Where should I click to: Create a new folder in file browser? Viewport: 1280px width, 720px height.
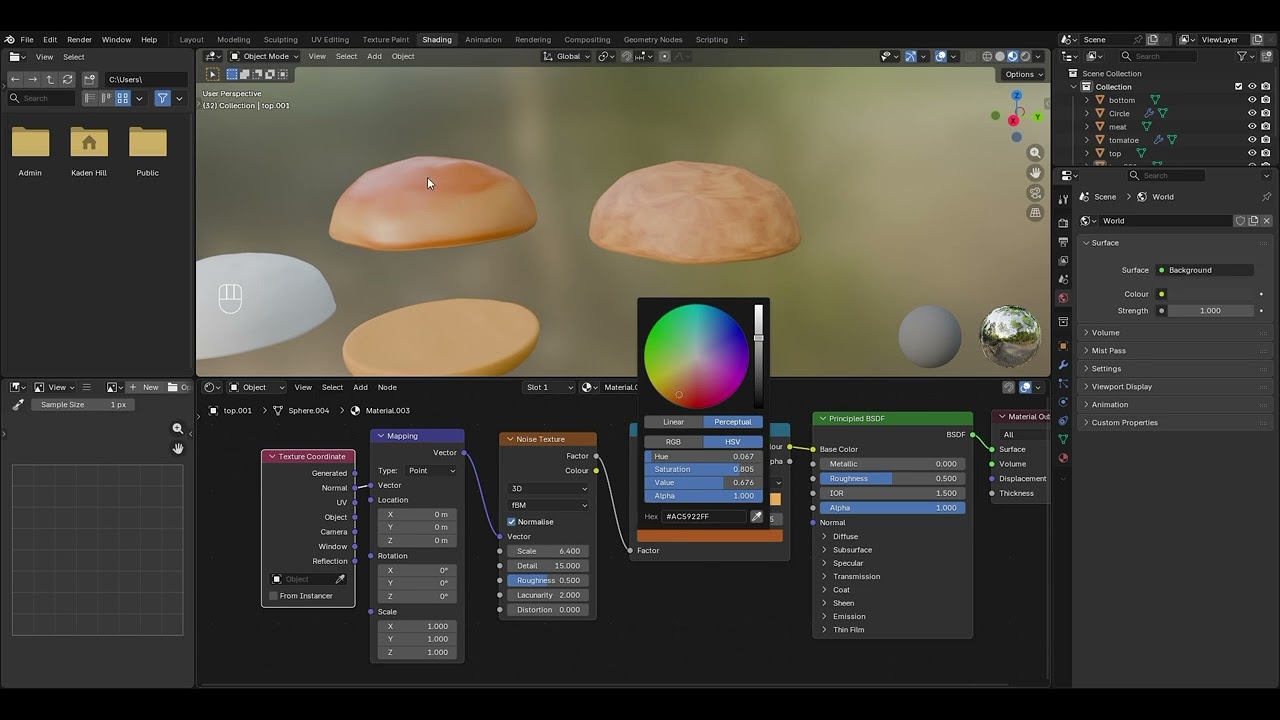tap(89, 79)
